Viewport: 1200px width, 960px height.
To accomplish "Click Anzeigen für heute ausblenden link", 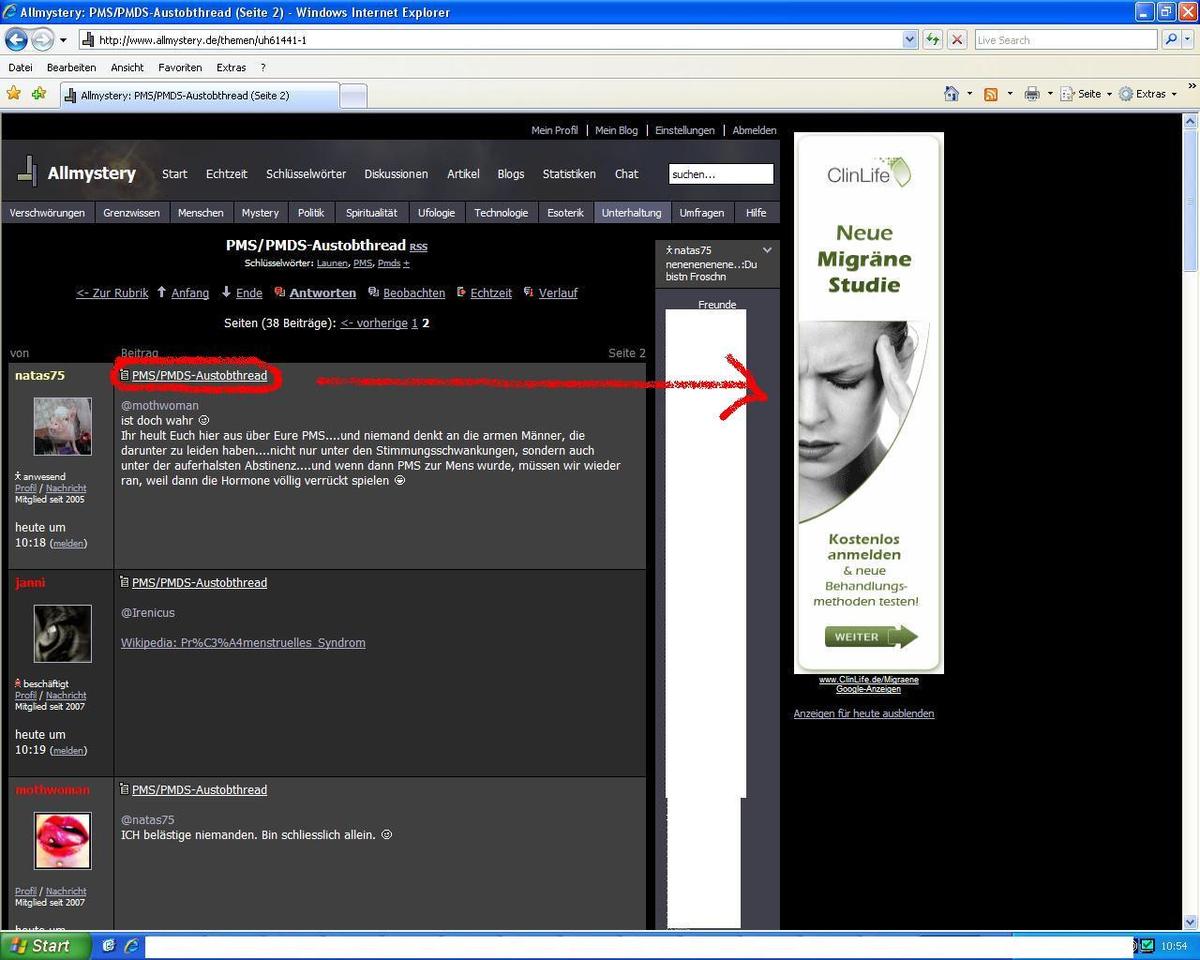I will [864, 714].
